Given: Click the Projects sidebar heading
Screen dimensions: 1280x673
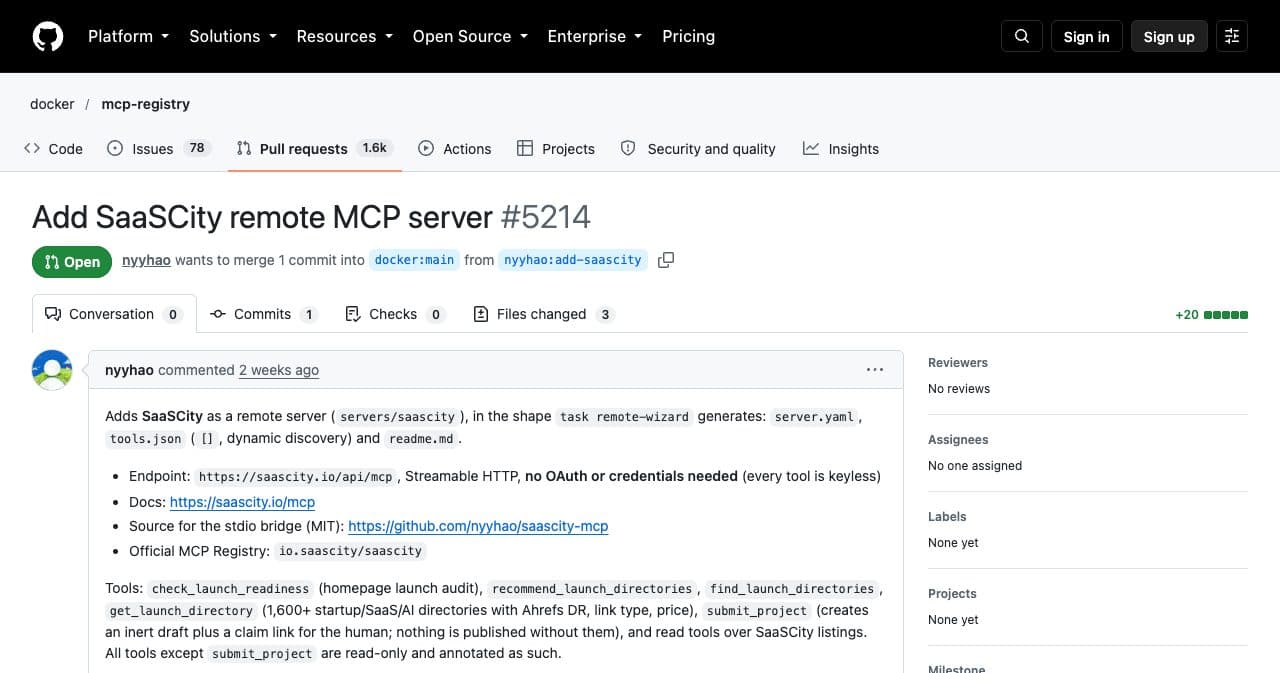Looking at the screenshot, I should tap(952, 594).
